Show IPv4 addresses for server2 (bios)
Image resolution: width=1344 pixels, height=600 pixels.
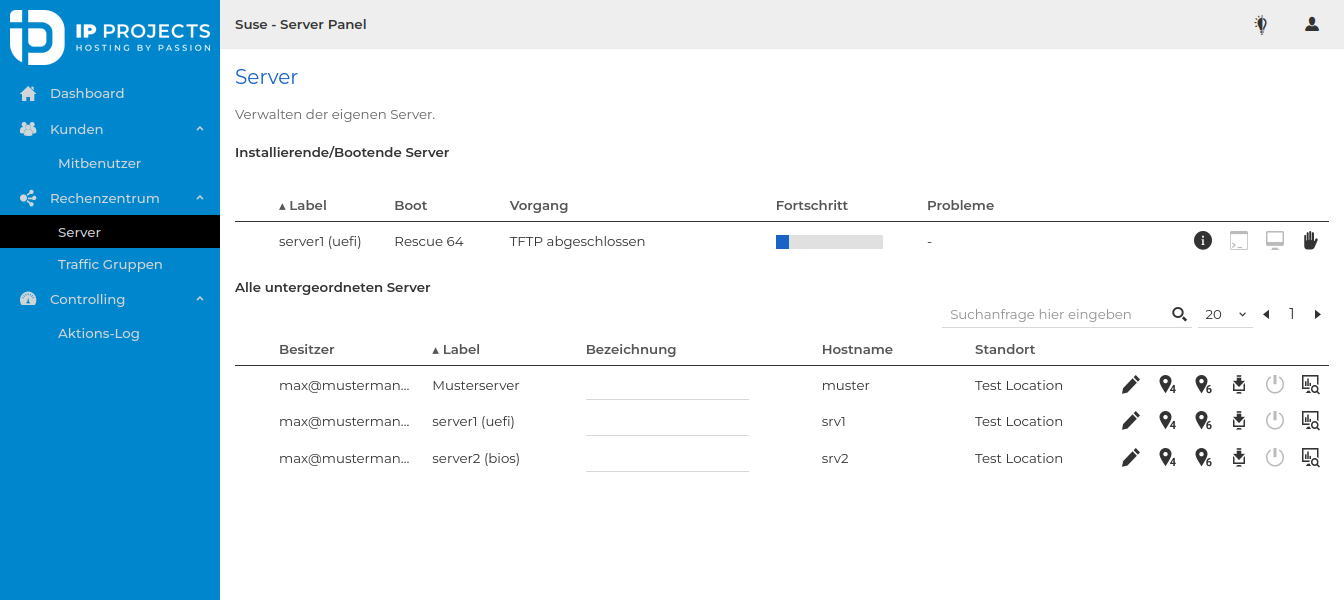tap(1167, 457)
